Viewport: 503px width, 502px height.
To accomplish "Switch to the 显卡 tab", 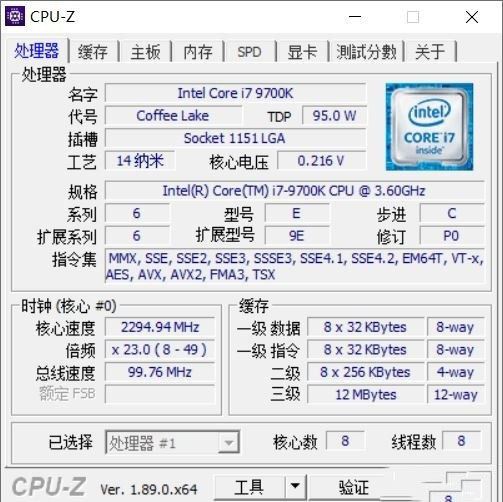I will (302, 52).
